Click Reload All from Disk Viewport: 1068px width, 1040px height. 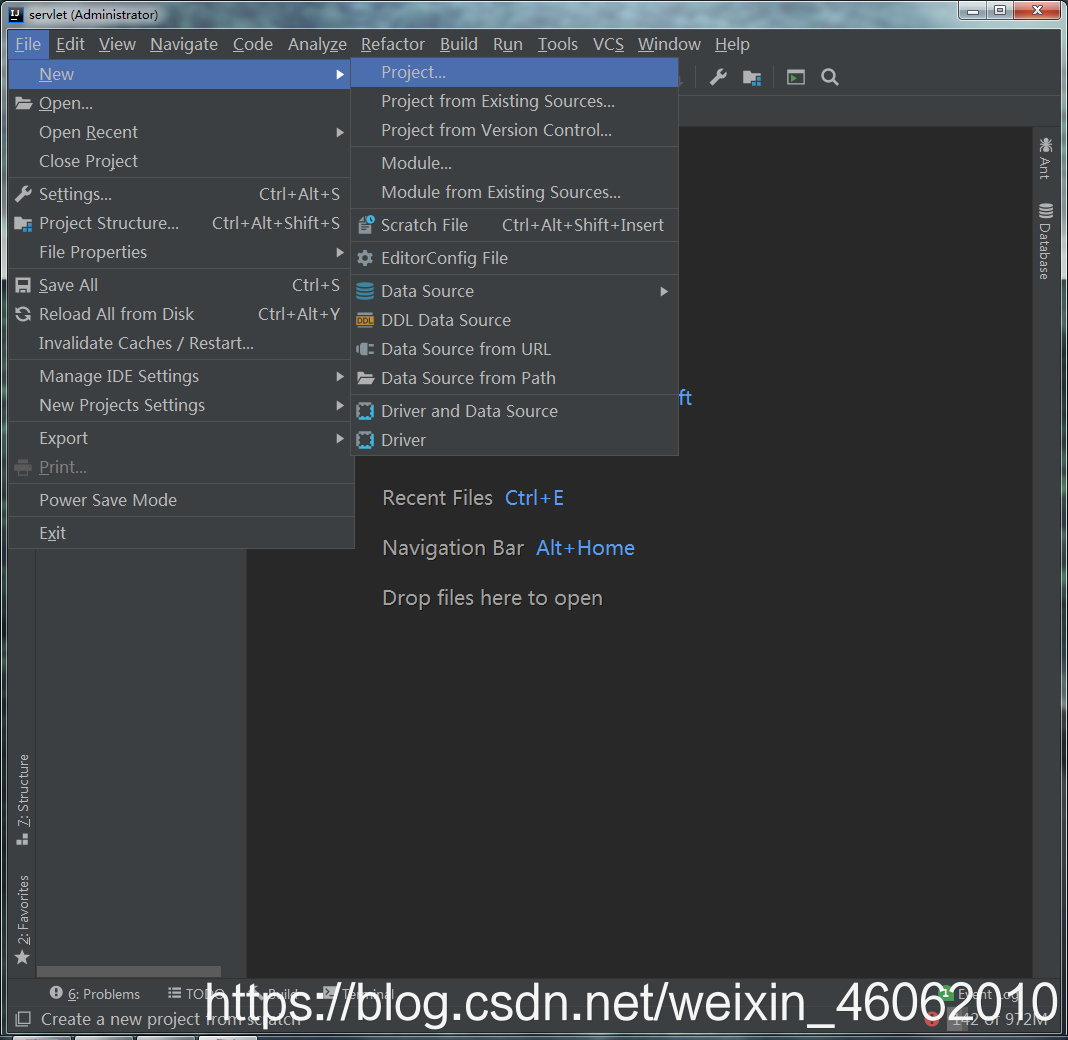click(x=179, y=314)
